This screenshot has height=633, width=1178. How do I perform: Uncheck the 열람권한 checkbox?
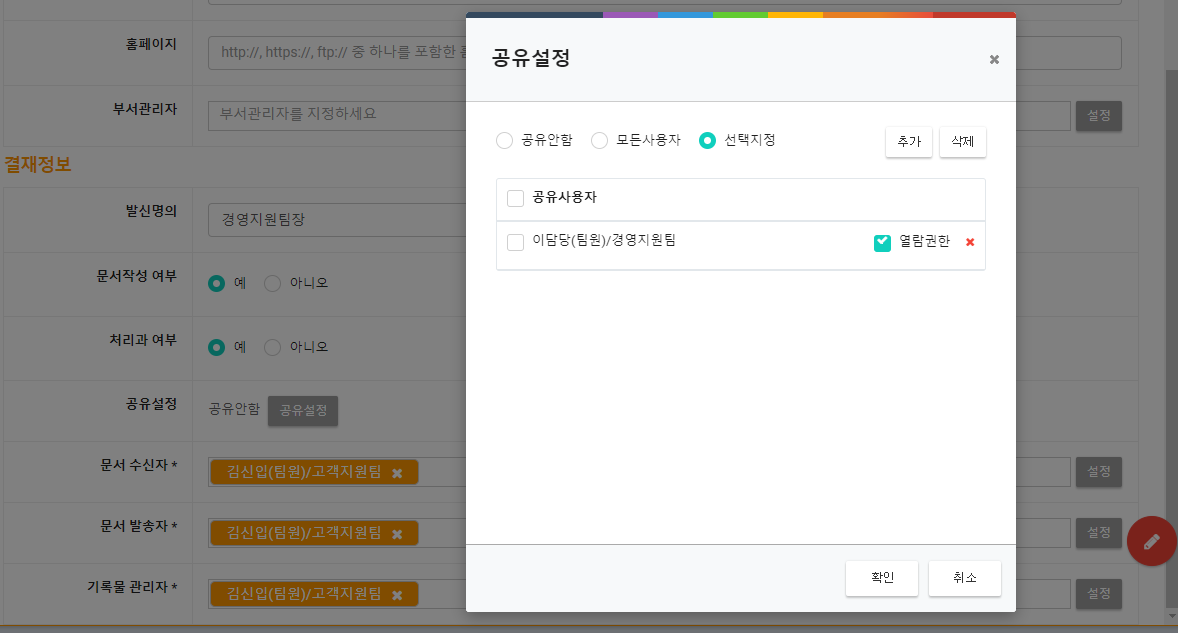pos(882,242)
